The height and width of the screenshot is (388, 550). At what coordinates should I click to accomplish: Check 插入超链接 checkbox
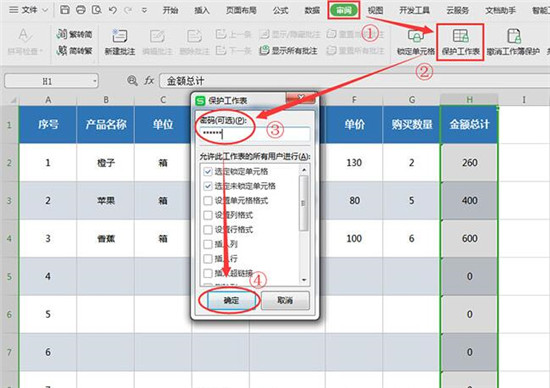tap(208, 273)
